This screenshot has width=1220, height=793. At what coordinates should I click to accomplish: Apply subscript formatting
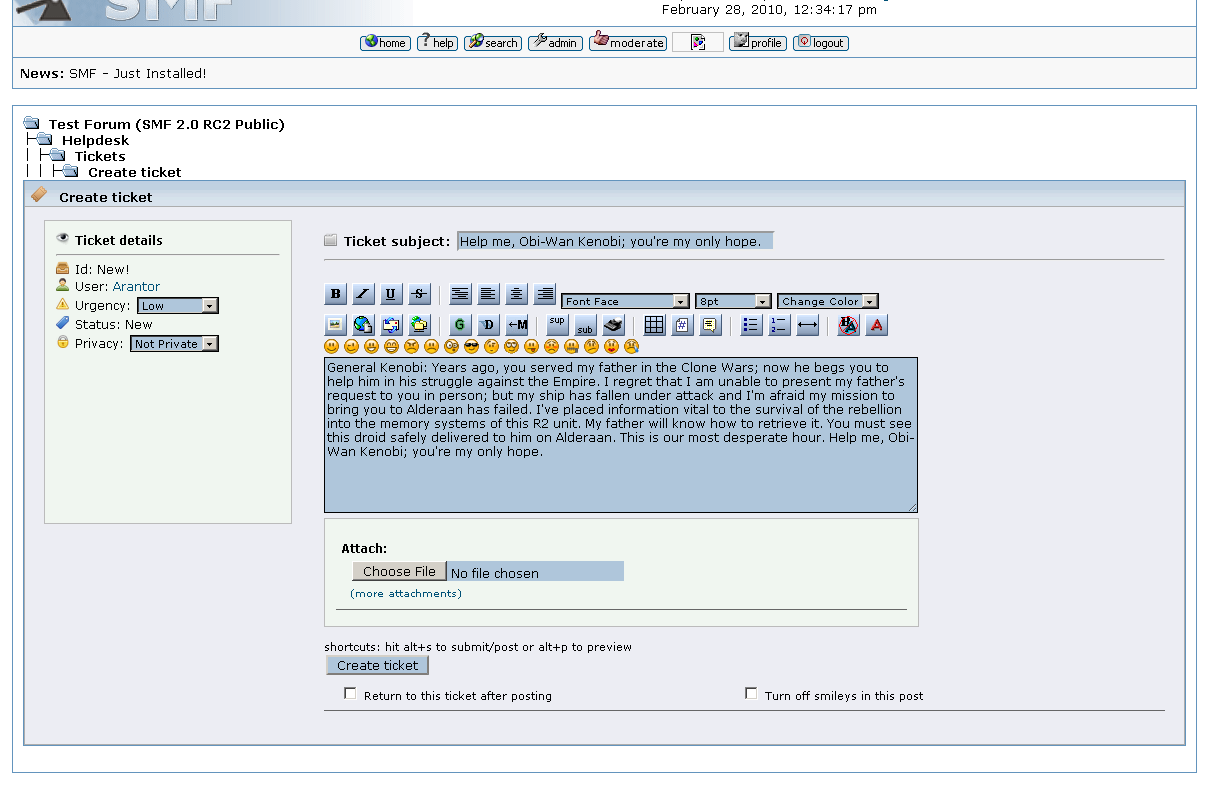click(x=586, y=325)
